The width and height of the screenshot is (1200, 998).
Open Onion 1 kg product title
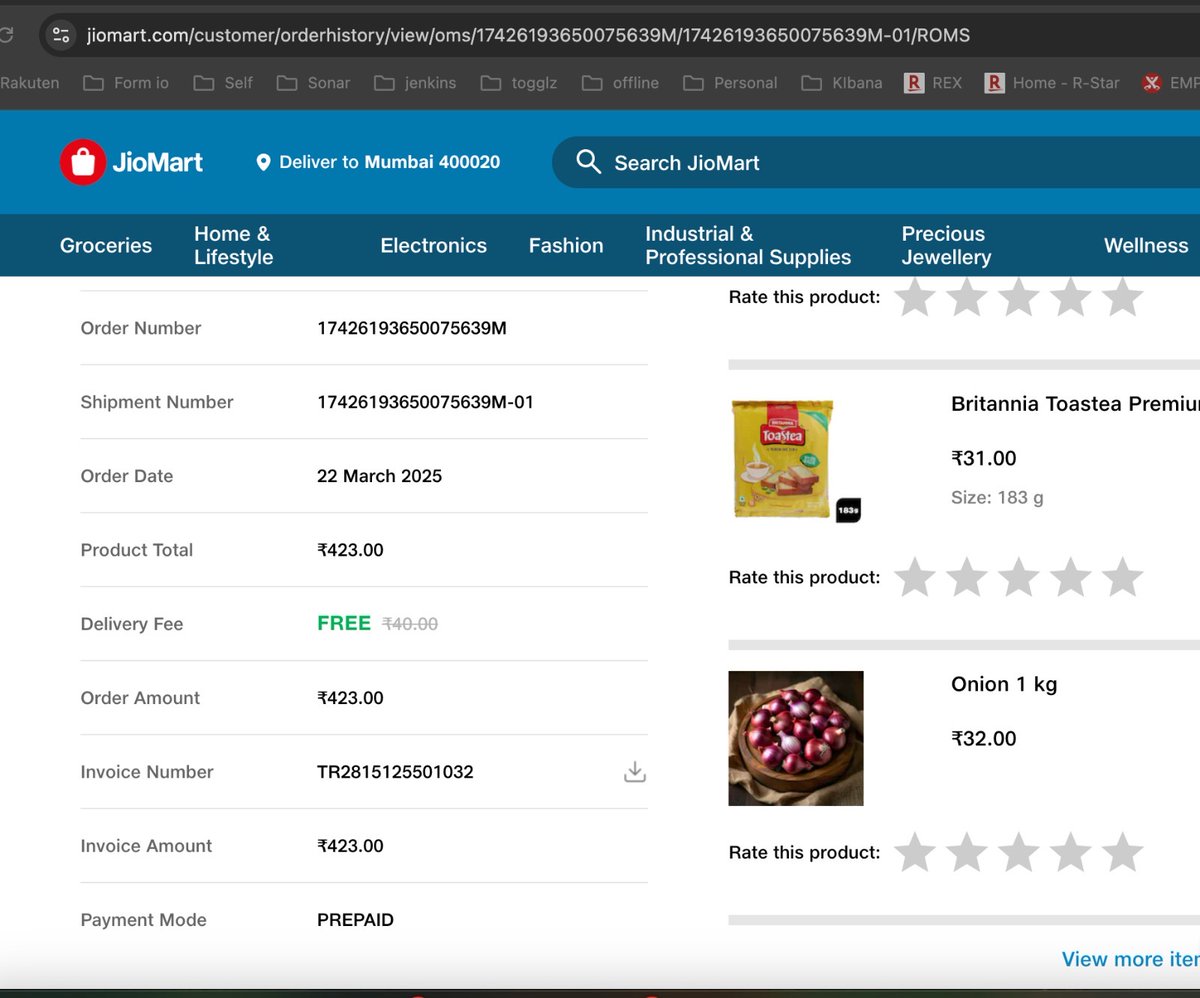[x=1004, y=684]
